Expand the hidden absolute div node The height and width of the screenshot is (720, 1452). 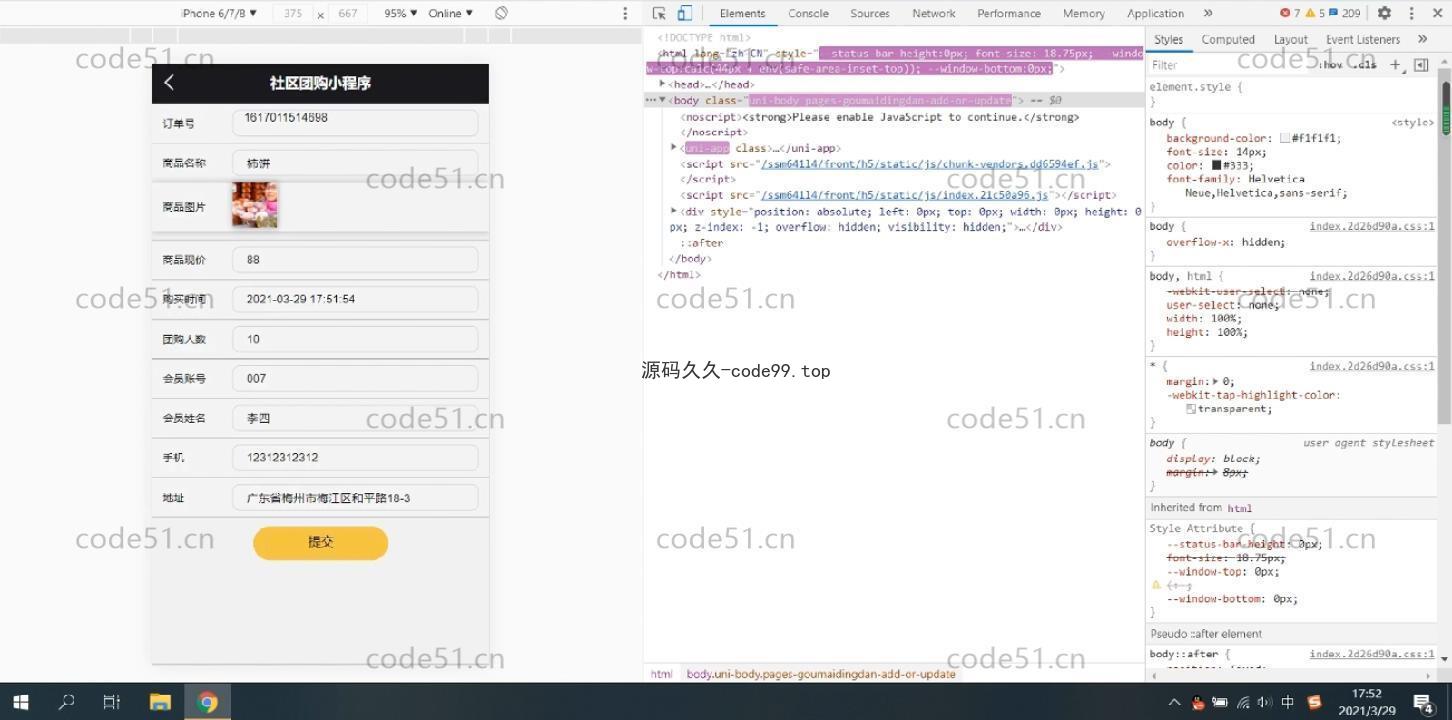click(674, 211)
